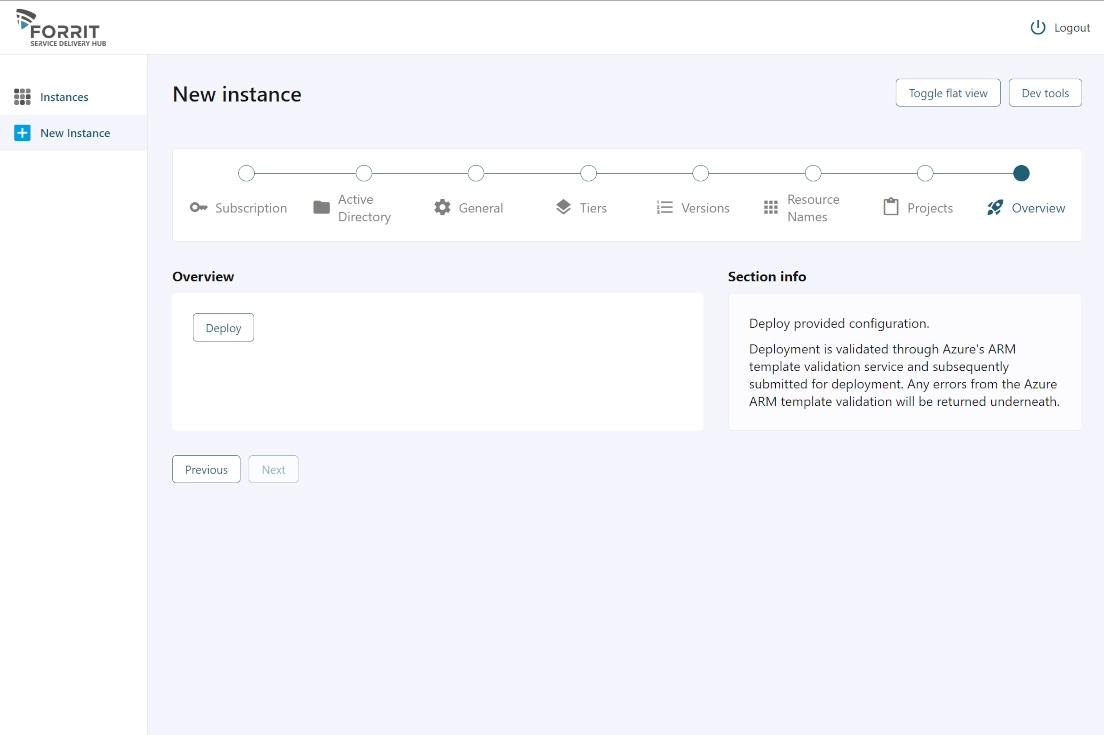Select the Projects step circle

(x=925, y=173)
